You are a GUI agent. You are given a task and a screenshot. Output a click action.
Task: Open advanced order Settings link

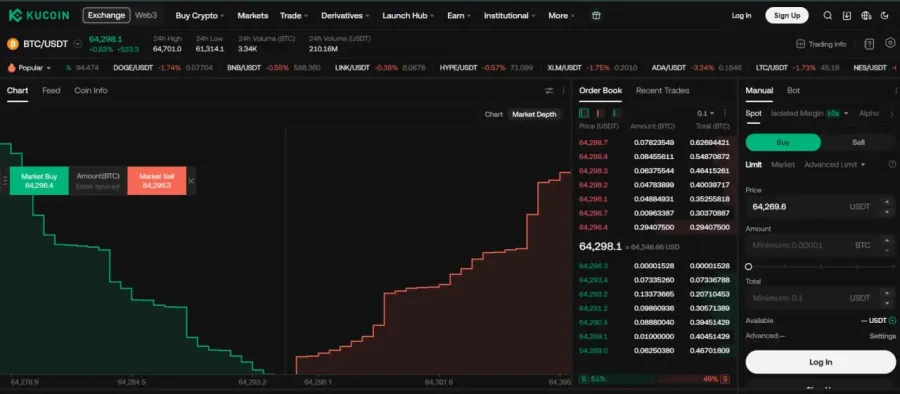coord(882,335)
